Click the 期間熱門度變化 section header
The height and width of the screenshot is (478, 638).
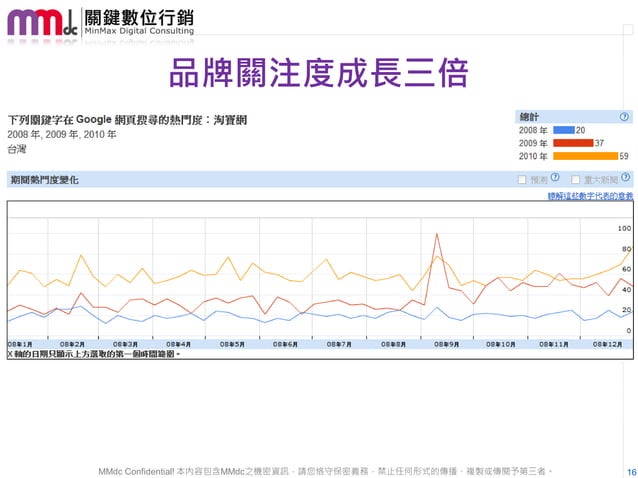319,179
